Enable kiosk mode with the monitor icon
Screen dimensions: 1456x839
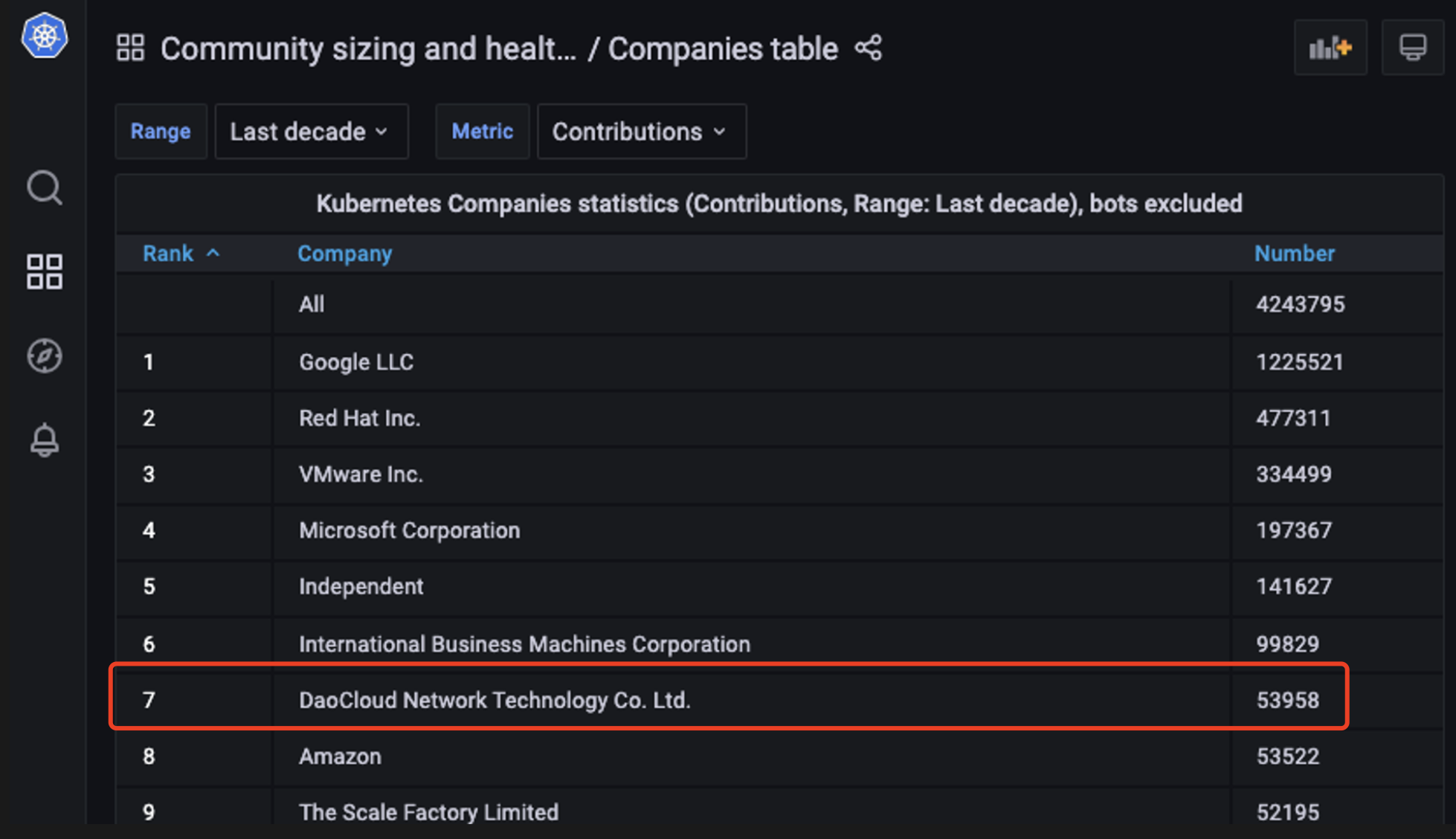pos(1412,45)
